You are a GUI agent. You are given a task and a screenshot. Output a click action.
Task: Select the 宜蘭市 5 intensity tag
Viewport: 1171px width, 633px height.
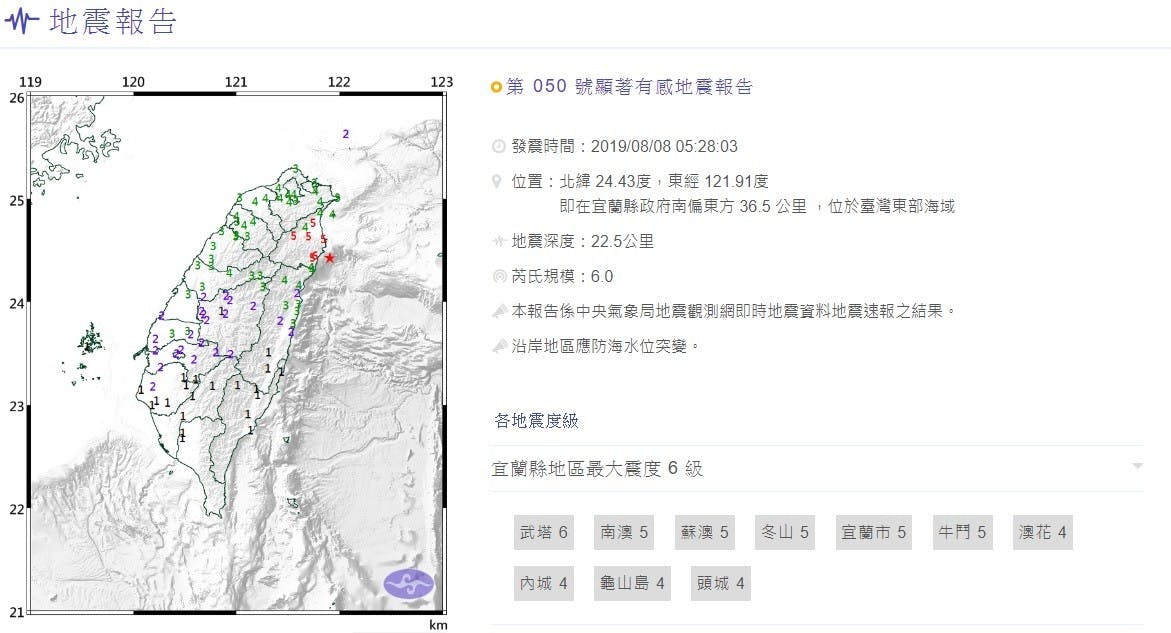point(874,532)
